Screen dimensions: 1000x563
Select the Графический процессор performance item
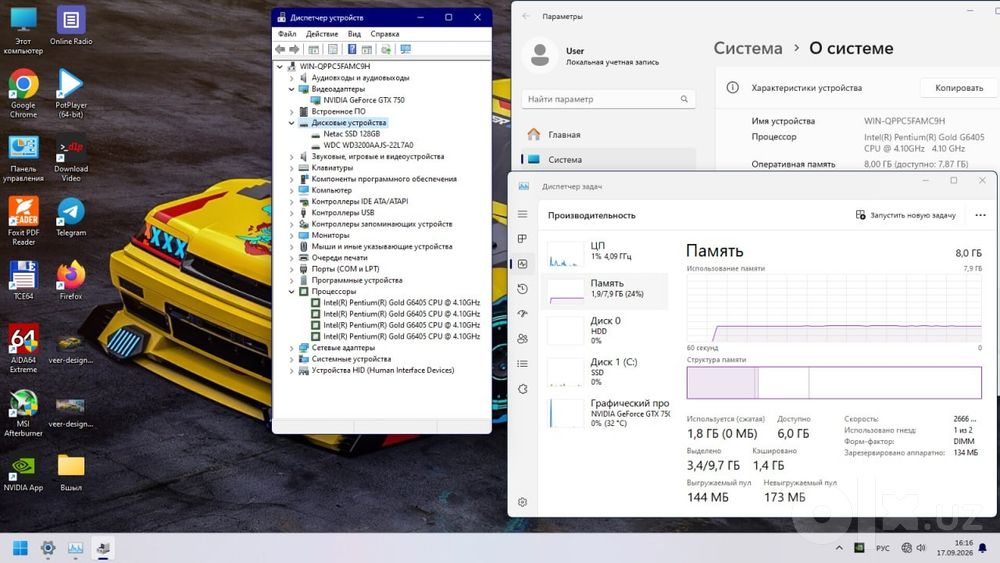[x=605, y=413]
